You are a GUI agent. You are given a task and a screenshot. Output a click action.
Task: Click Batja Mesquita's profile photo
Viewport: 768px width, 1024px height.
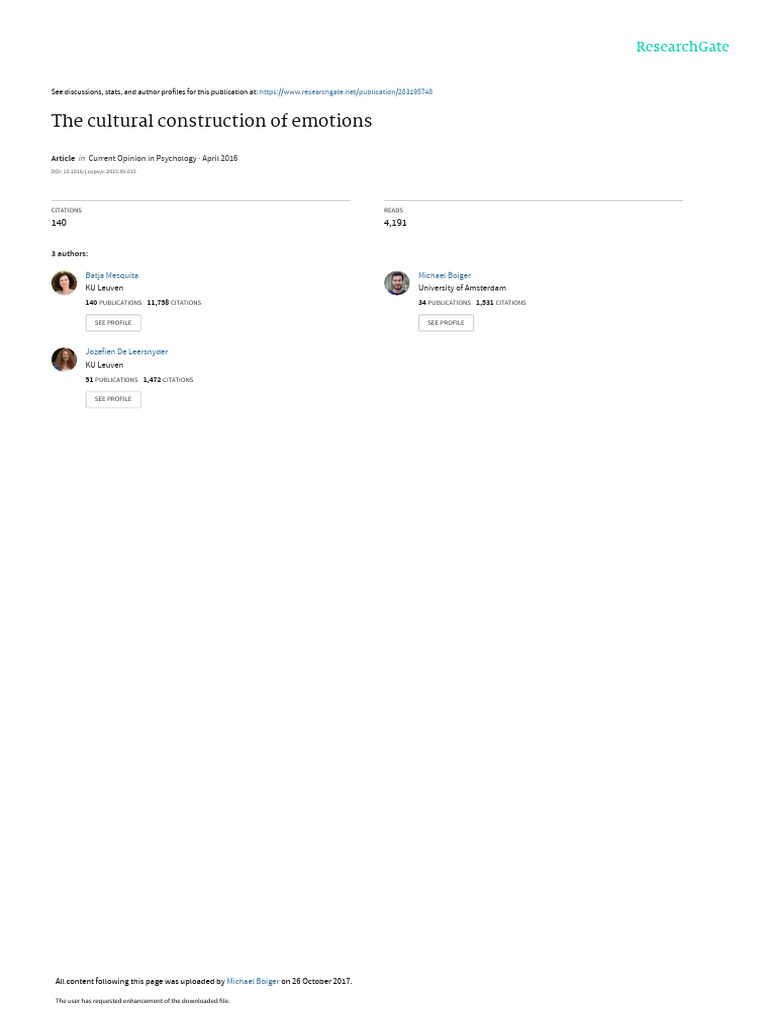(64, 283)
